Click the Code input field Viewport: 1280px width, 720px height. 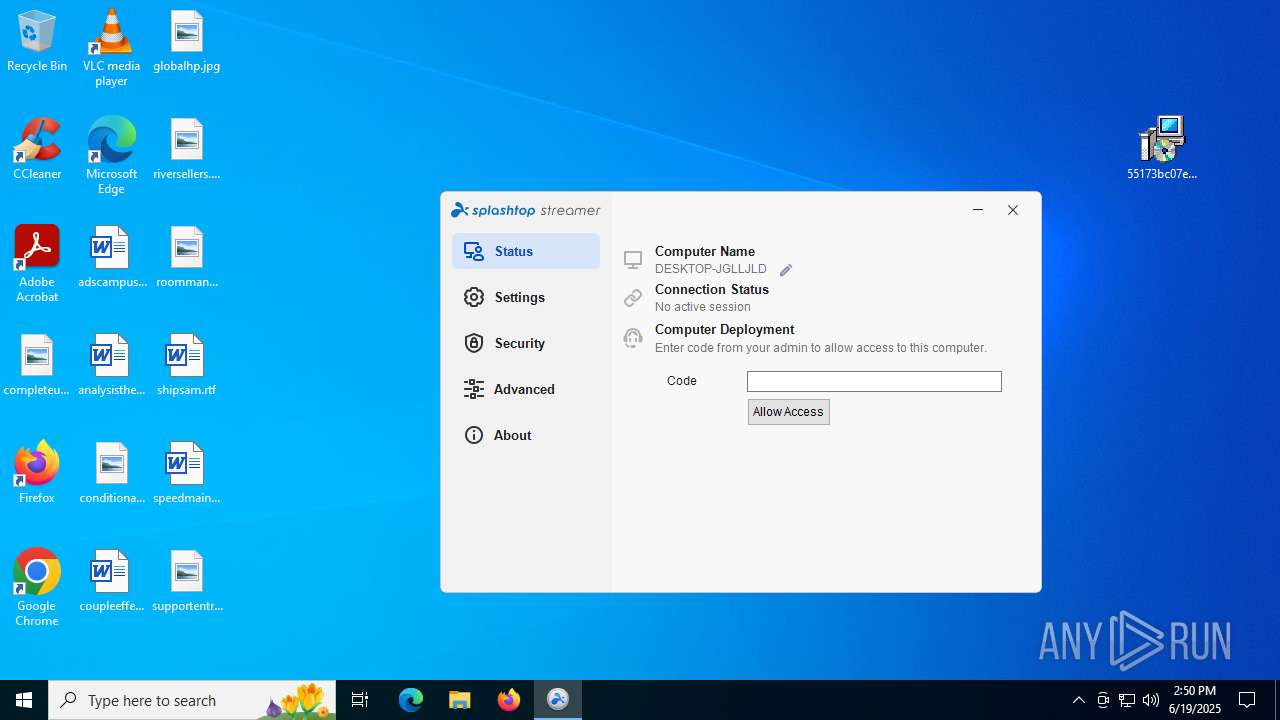(874, 381)
